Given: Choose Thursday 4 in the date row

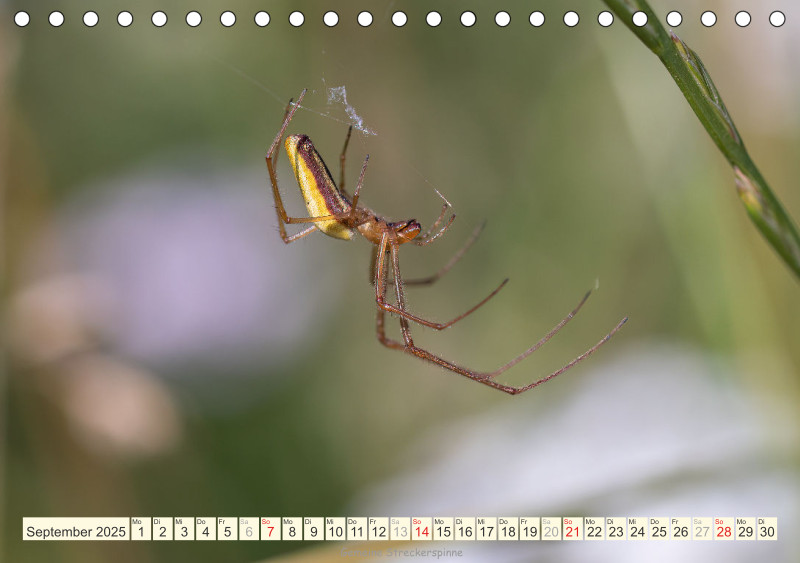Looking at the screenshot, I should (206, 529).
